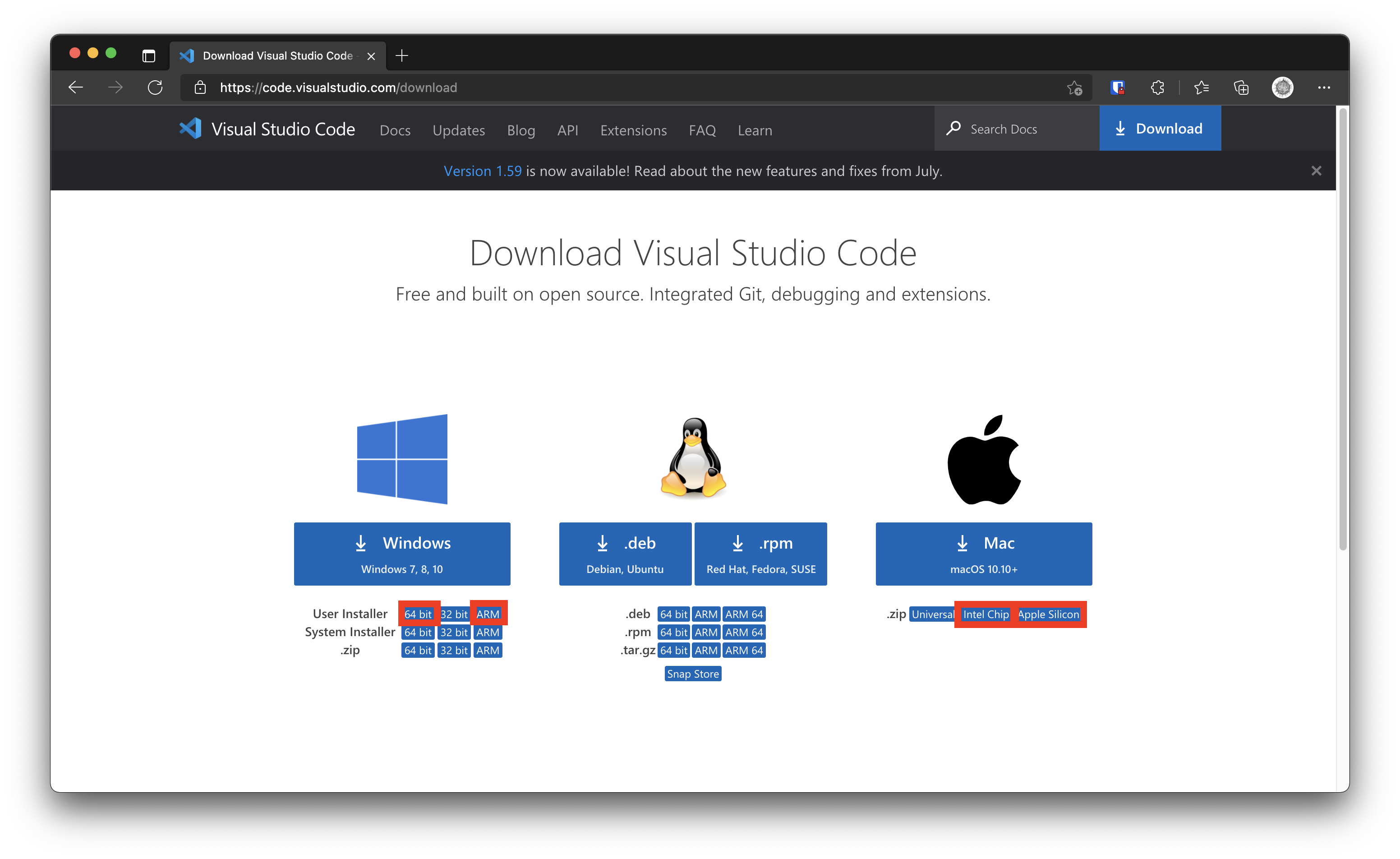1400x859 pixels.
Task: Click the Download button in navbar
Action: pos(1160,128)
